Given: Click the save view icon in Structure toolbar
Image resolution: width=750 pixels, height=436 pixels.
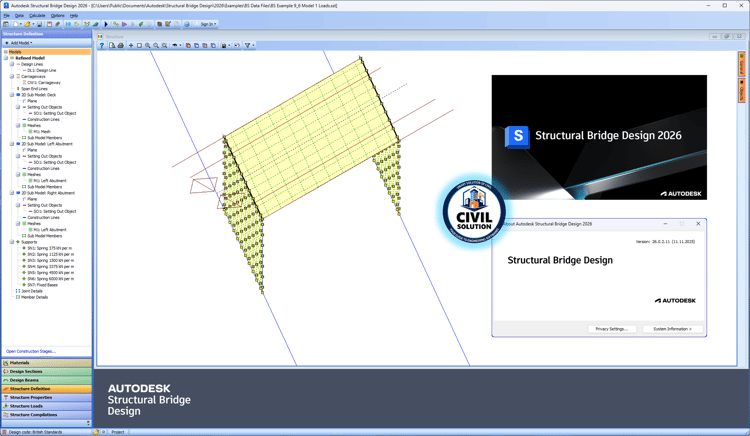Looking at the screenshot, I should [x=223, y=45].
